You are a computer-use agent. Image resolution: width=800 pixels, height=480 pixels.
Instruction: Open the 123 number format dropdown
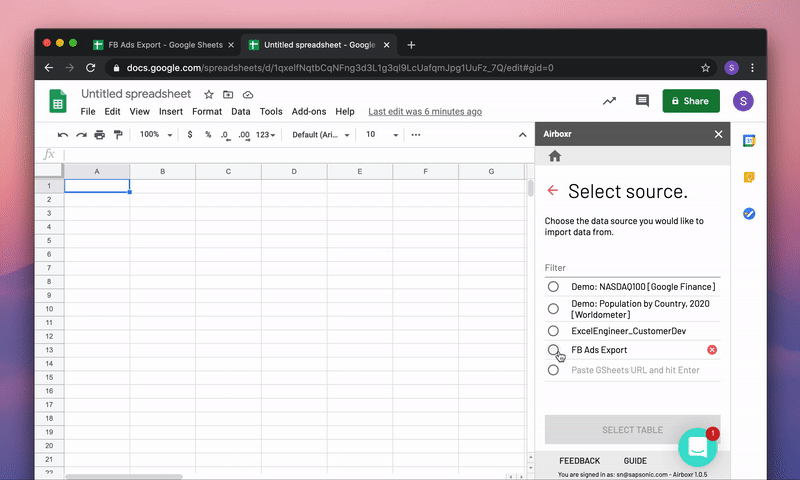click(x=265, y=135)
